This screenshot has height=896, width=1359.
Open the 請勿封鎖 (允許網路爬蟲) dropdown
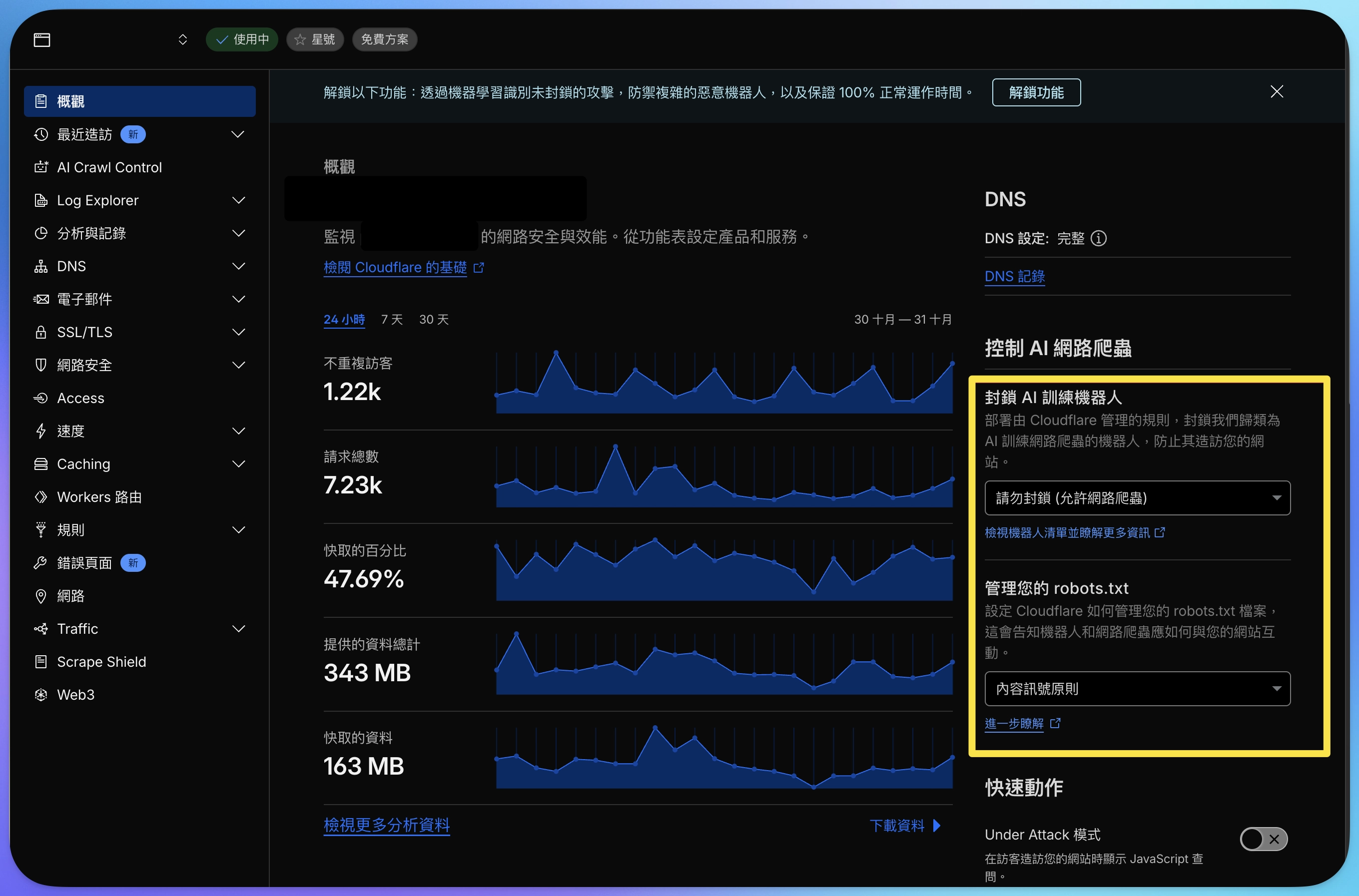pyautogui.click(x=1137, y=498)
